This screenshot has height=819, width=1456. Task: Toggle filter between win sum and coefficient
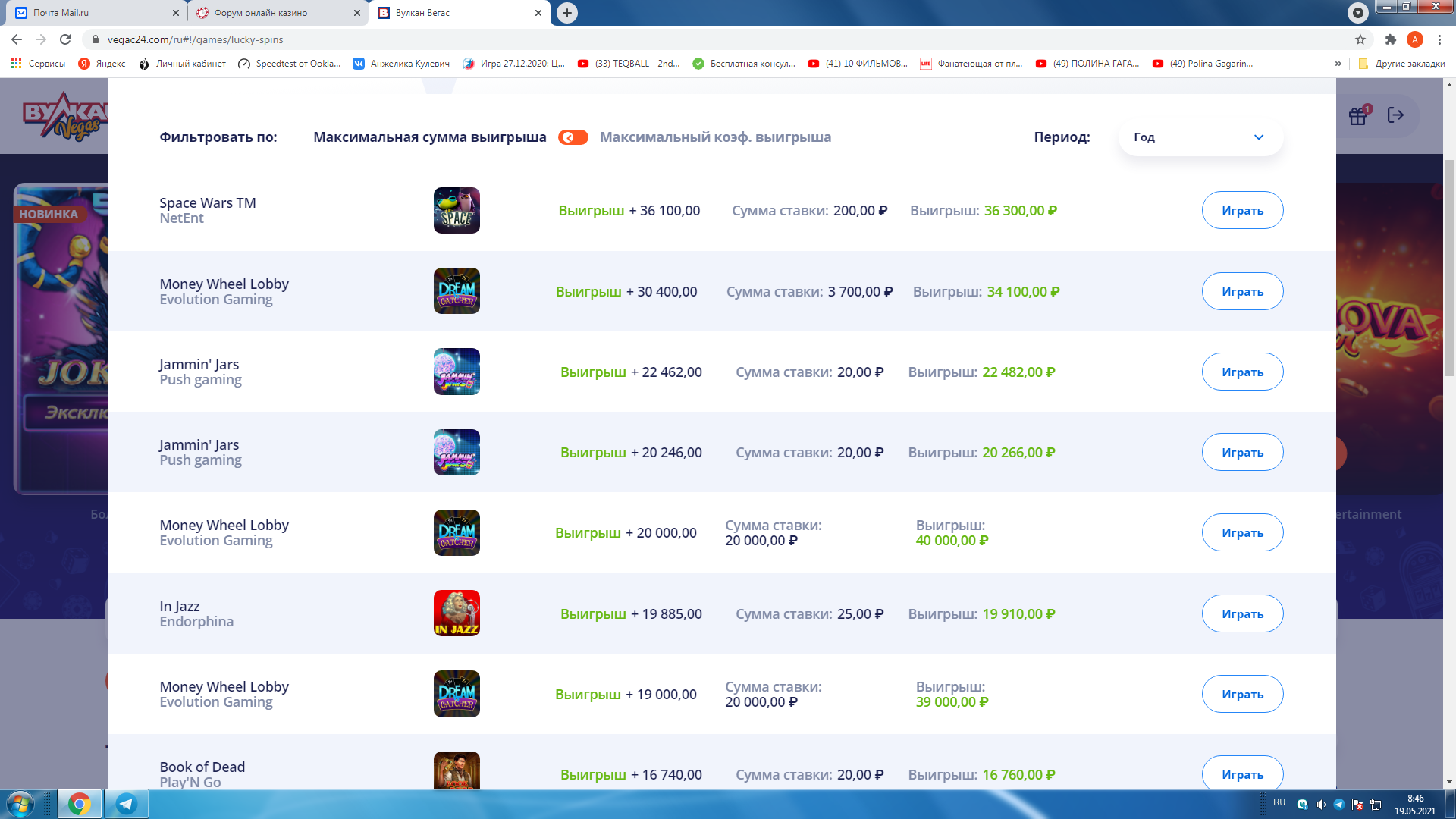(573, 137)
